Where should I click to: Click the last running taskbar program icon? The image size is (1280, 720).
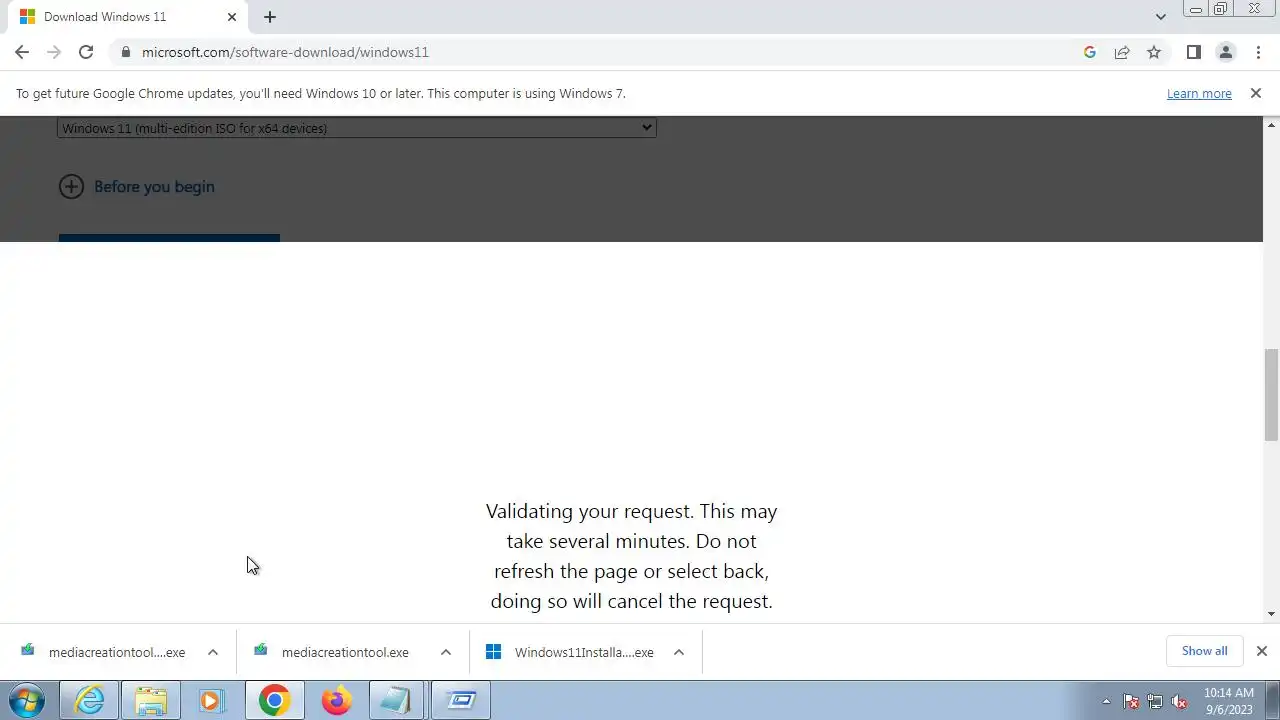[461, 701]
